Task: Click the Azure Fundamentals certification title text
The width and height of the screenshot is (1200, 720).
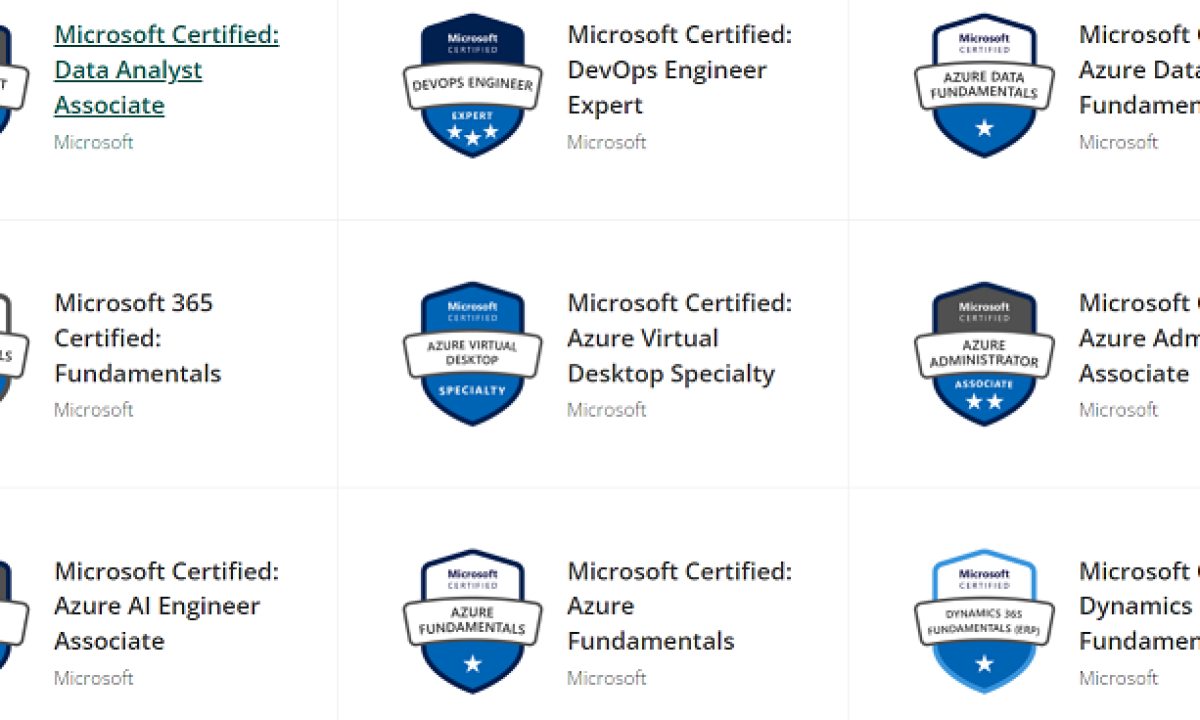Action: coord(679,606)
